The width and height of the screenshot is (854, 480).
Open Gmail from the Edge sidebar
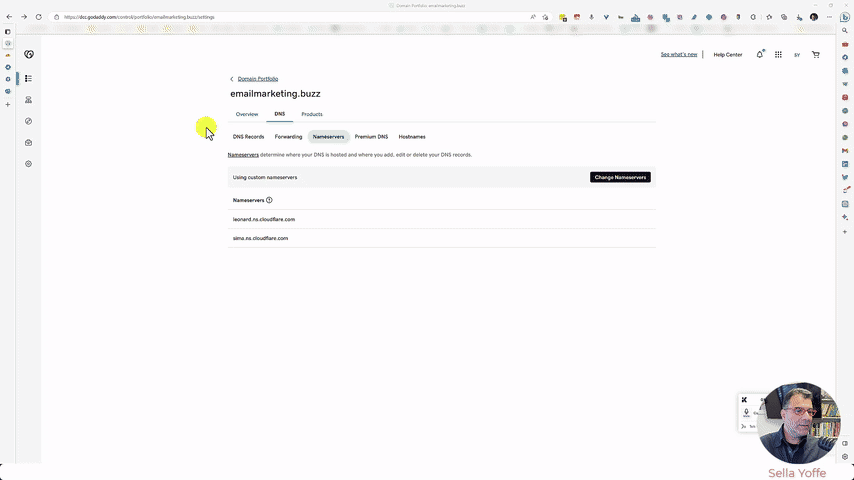pos(845,151)
